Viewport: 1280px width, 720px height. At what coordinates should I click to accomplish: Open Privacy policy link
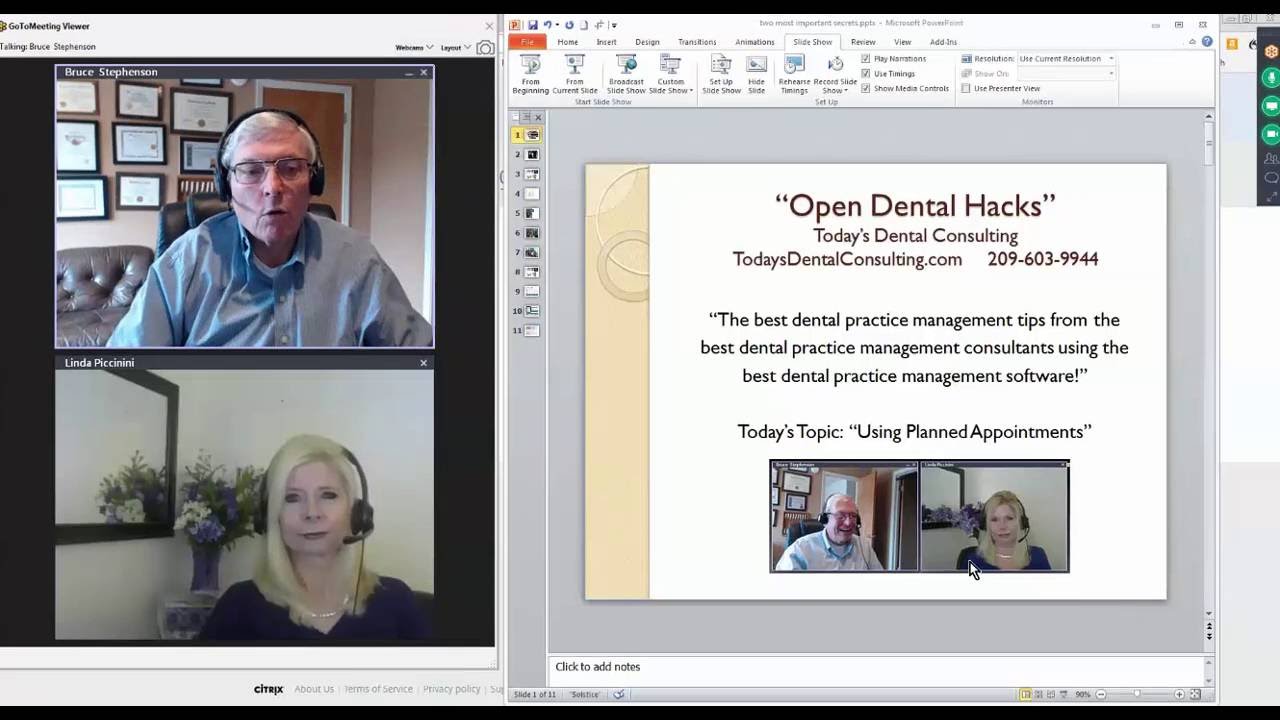(x=451, y=689)
